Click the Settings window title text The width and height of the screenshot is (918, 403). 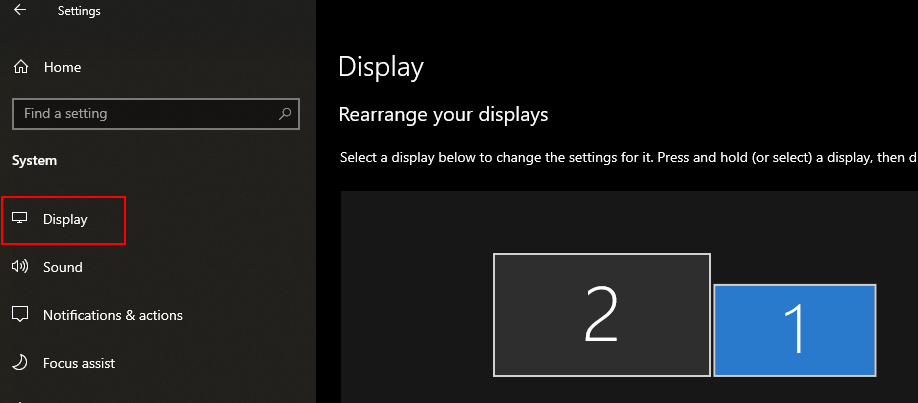pyautogui.click(x=79, y=11)
